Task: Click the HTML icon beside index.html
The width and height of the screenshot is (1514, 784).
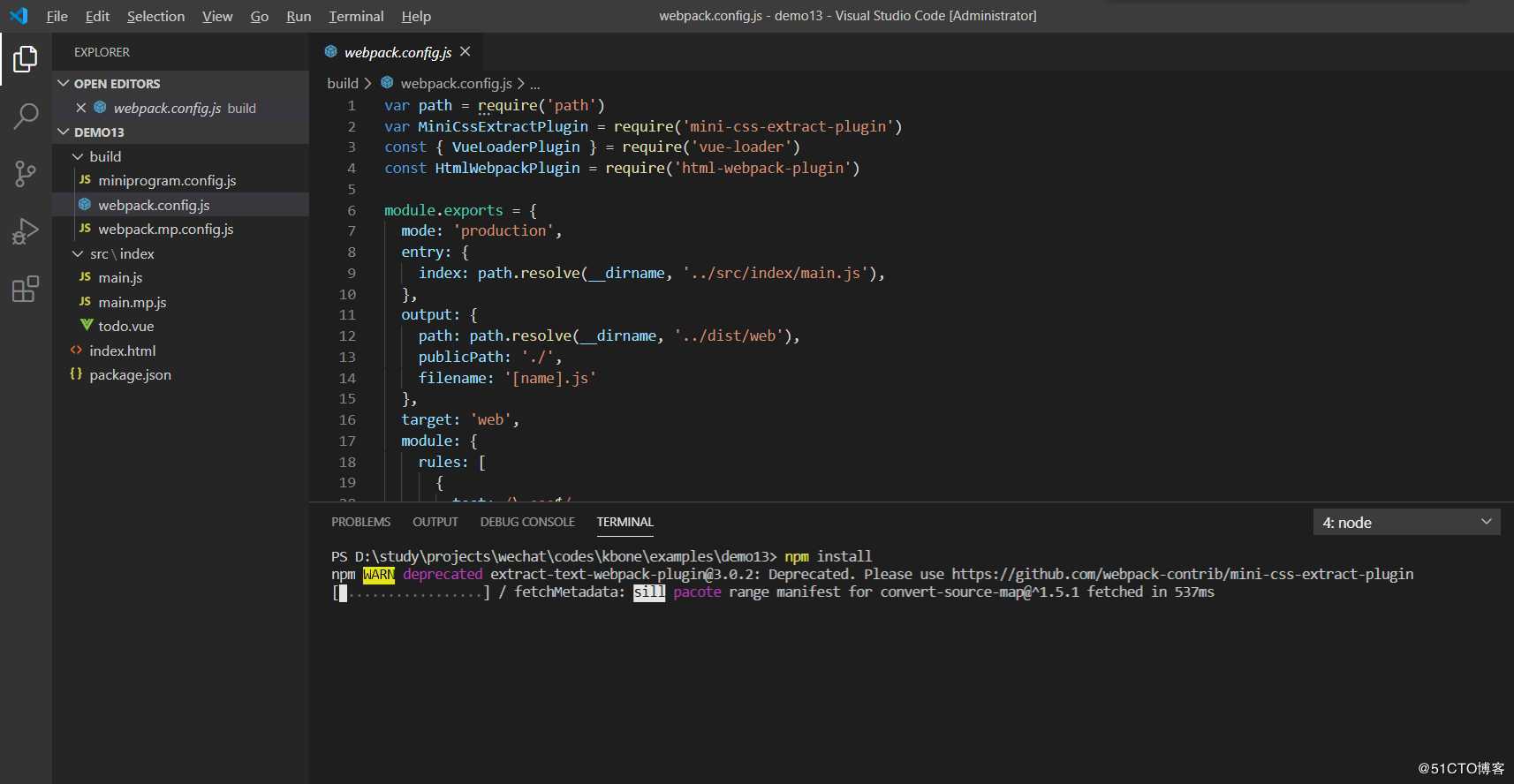Action: click(x=76, y=351)
